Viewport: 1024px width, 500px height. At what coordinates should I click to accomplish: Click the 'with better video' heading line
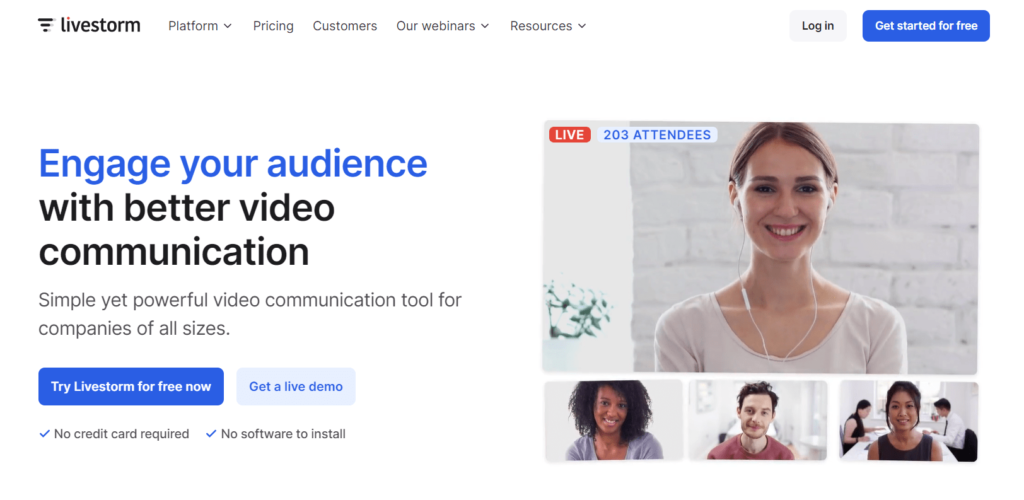coord(187,208)
